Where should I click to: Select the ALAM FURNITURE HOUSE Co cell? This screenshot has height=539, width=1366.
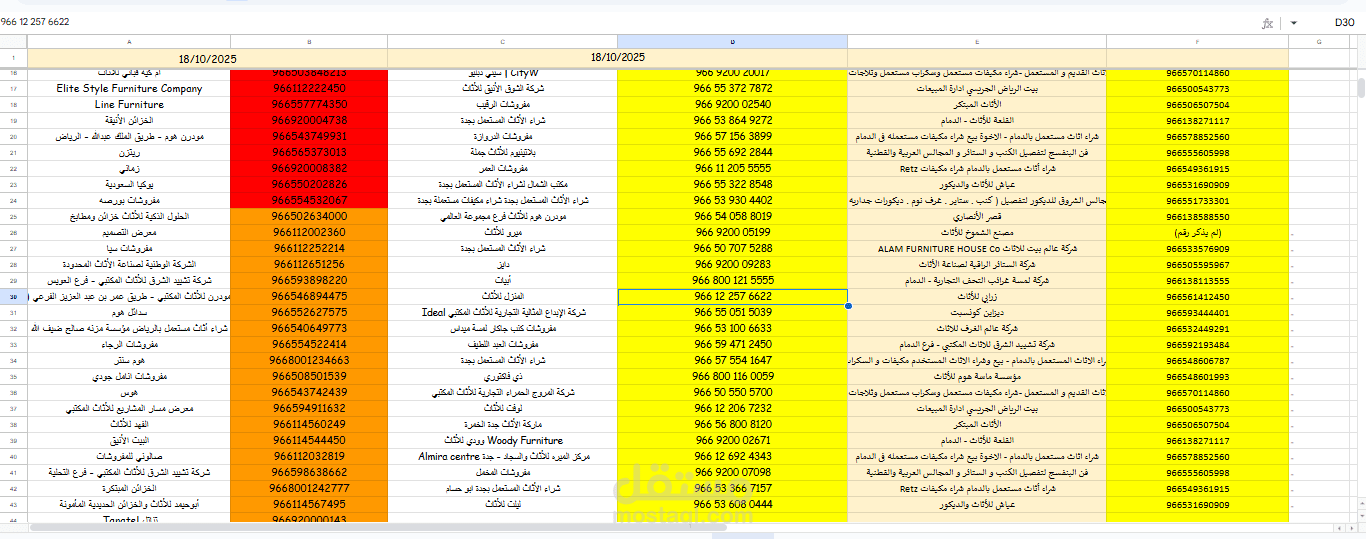point(977,248)
